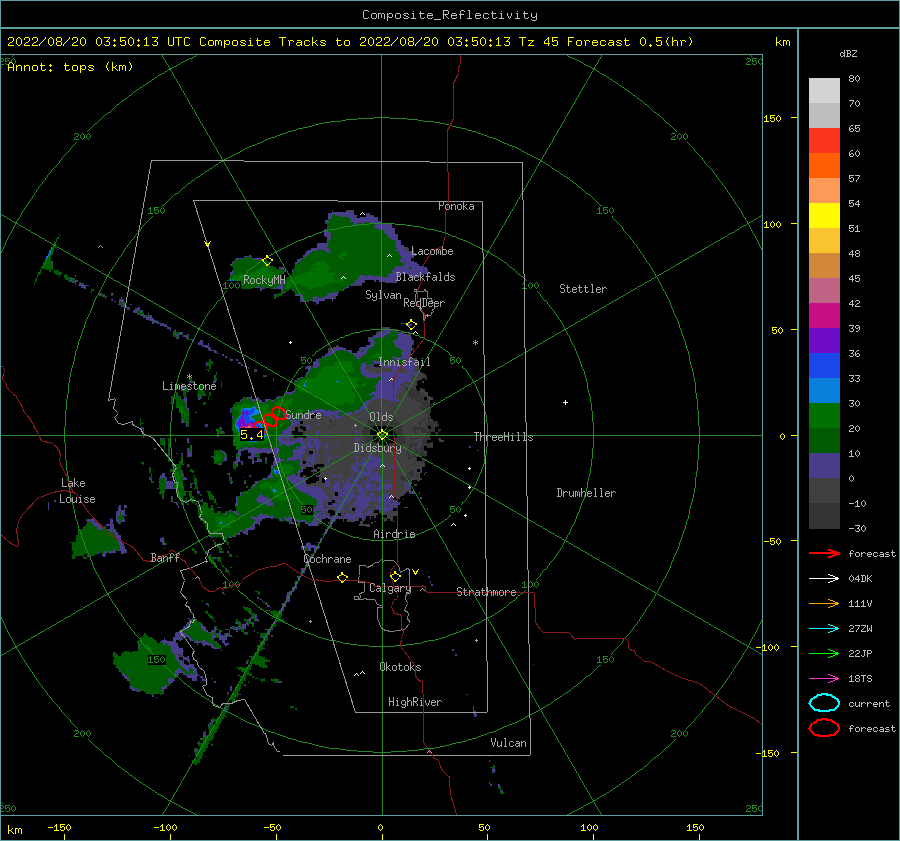900x841 pixels.
Task: Click the 'Lake Louise' map label
Action: [x=77, y=491]
